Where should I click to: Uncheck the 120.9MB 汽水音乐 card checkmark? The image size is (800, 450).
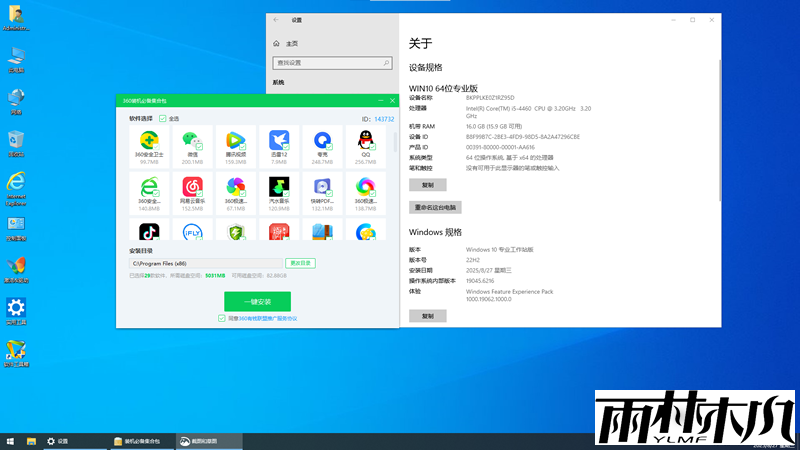pyautogui.click(x=286, y=194)
